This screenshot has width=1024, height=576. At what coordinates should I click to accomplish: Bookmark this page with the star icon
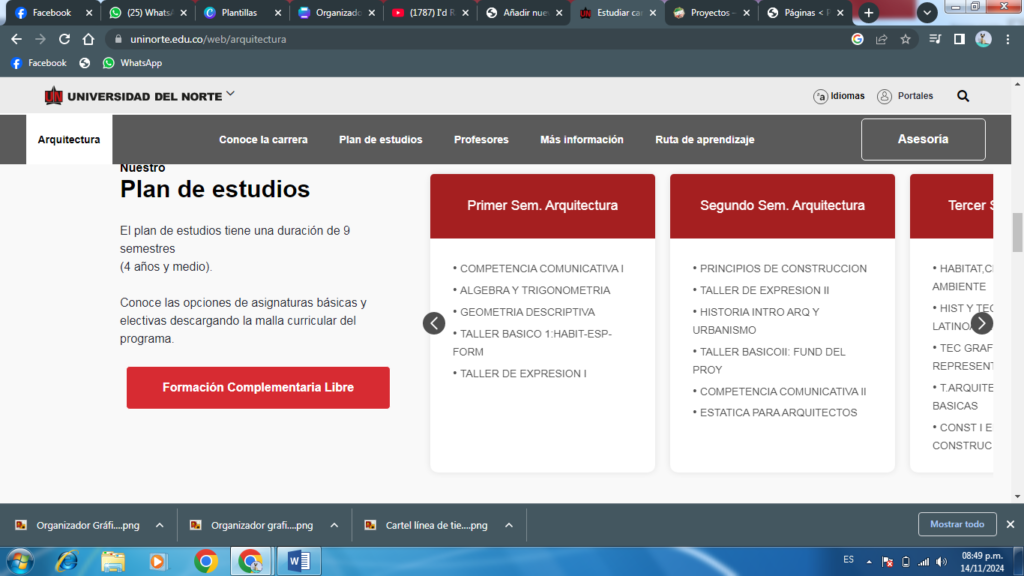906,39
